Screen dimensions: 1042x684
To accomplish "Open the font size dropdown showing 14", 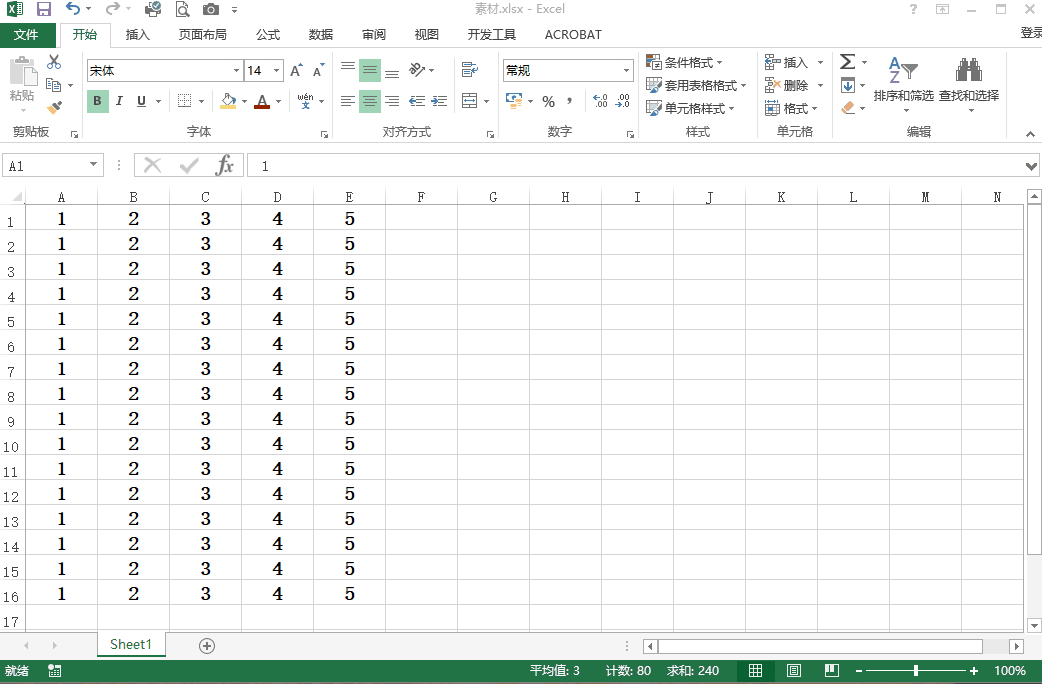I will tap(276, 70).
